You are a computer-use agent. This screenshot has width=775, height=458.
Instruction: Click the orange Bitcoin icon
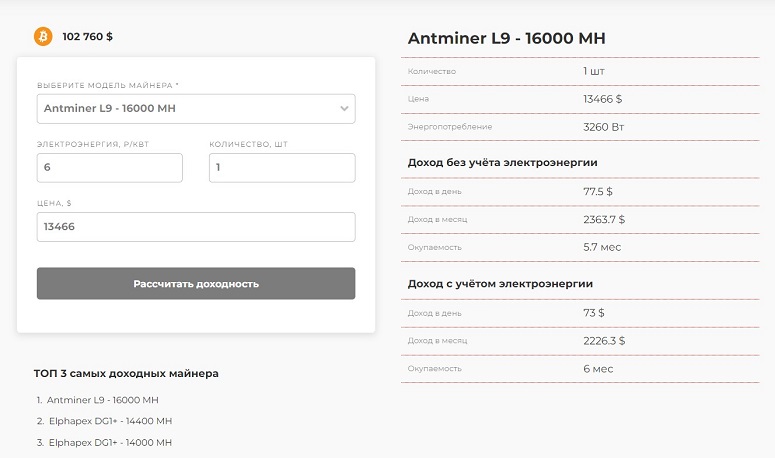coord(43,37)
